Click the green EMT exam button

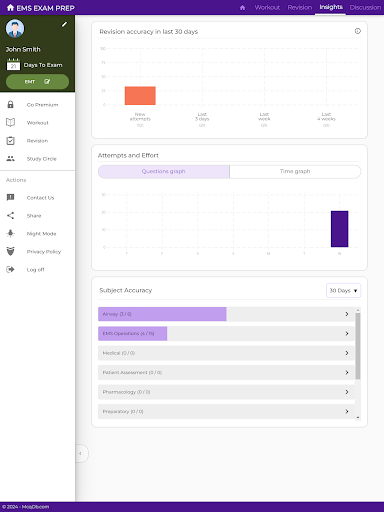pos(37,82)
